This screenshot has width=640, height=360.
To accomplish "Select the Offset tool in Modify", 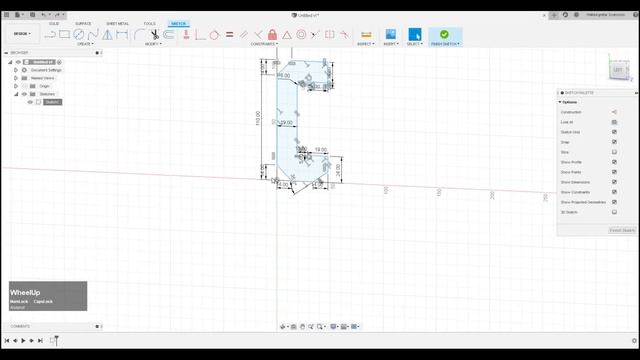I will [169, 35].
